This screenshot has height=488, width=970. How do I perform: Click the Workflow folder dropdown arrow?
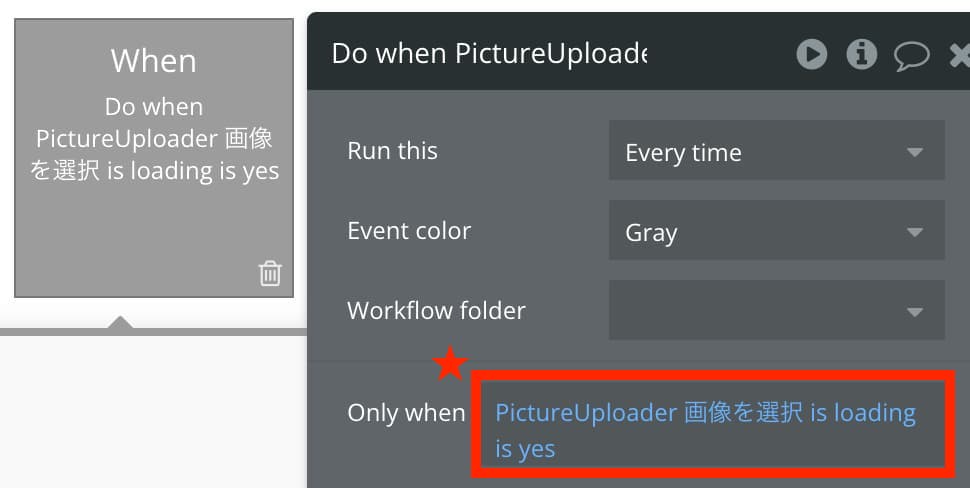point(914,312)
